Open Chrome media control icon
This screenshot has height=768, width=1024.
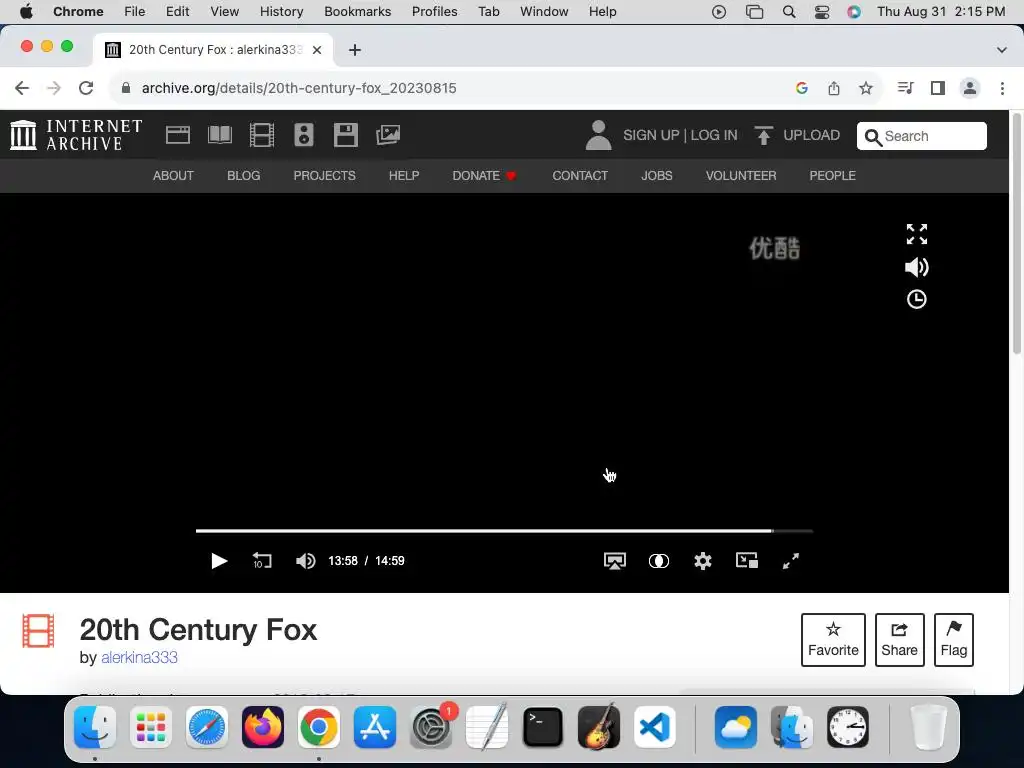[905, 88]
